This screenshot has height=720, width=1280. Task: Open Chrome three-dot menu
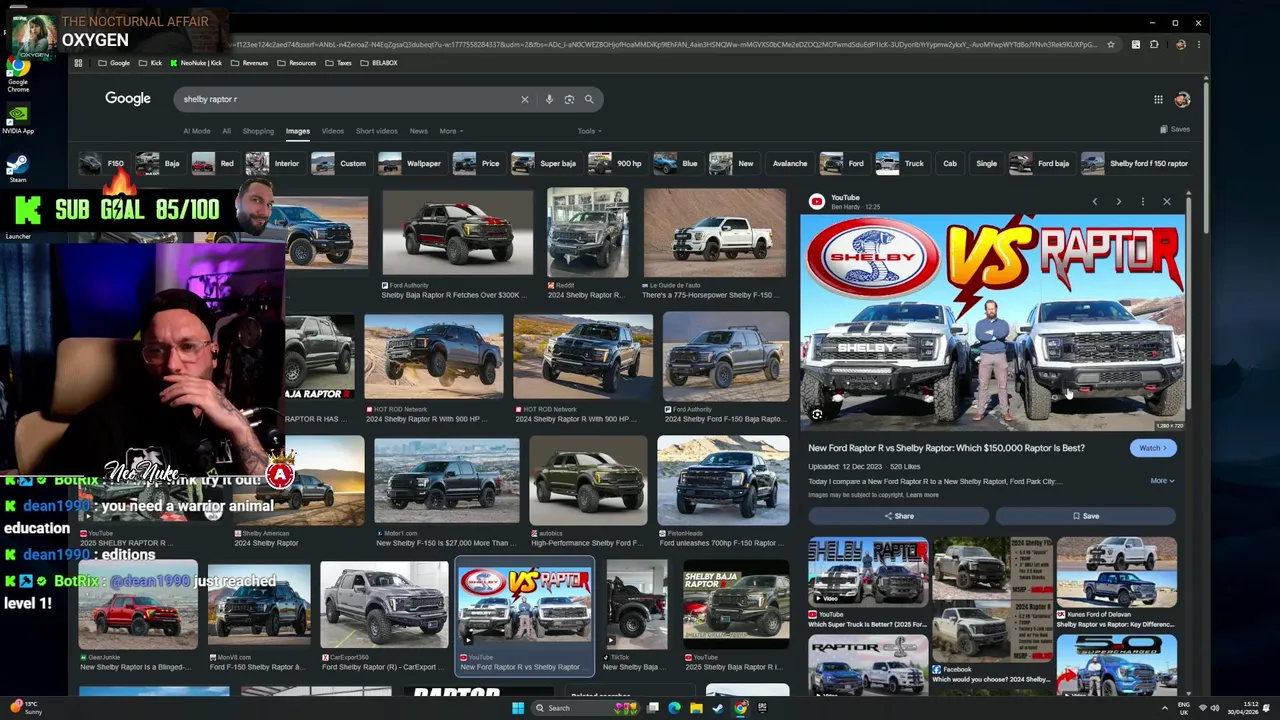(1198, 44)
